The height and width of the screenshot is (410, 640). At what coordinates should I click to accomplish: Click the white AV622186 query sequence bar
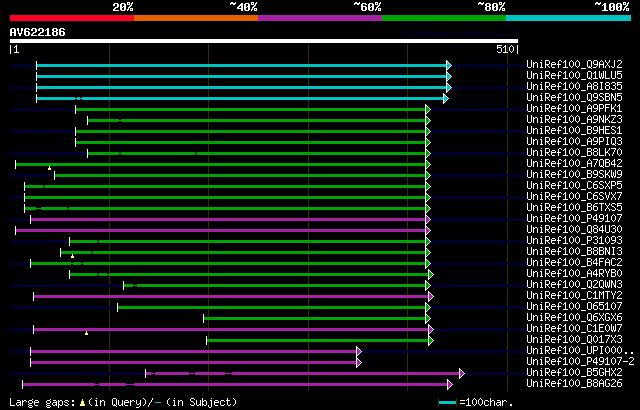point(264,41)
